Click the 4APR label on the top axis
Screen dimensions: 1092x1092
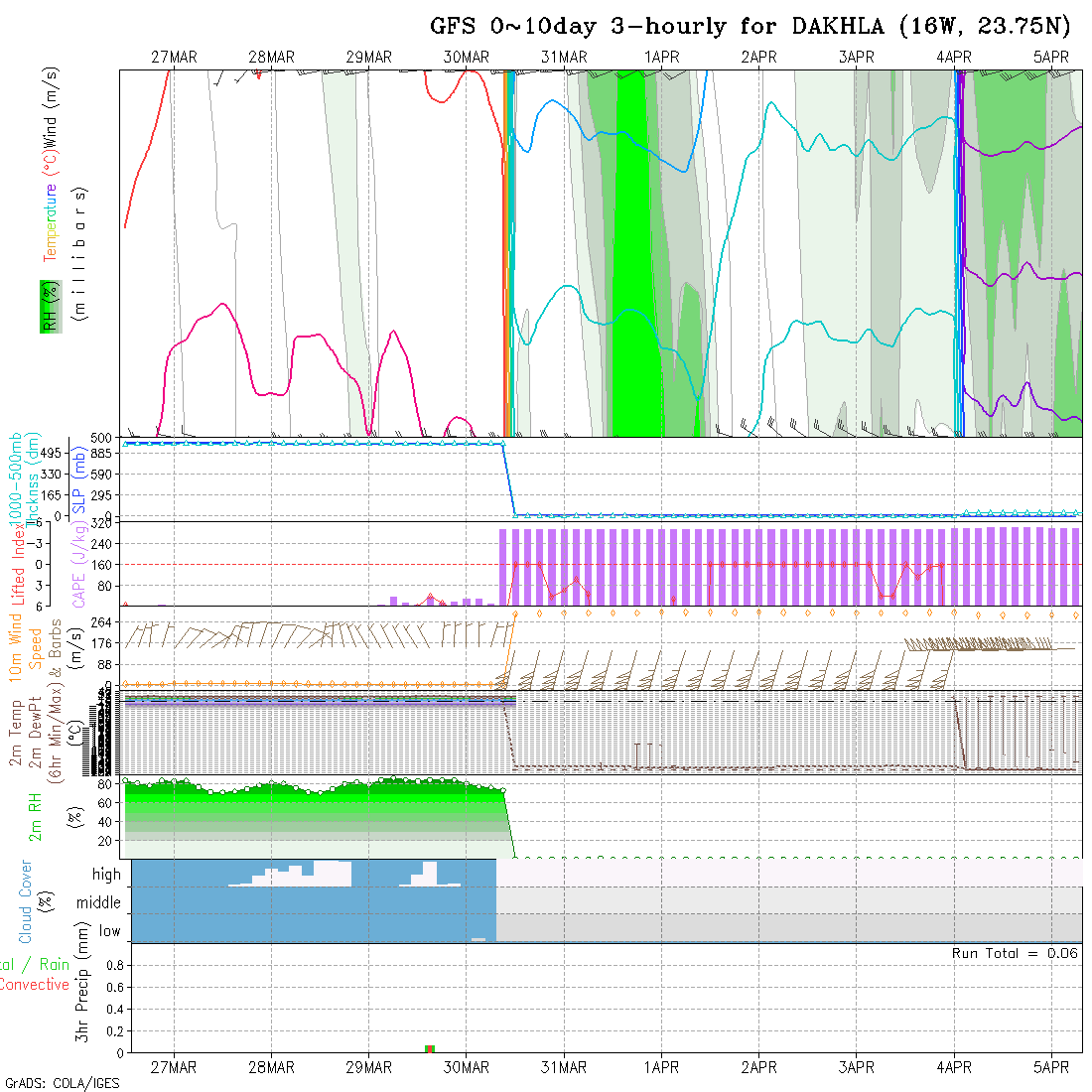click(954, 57)
